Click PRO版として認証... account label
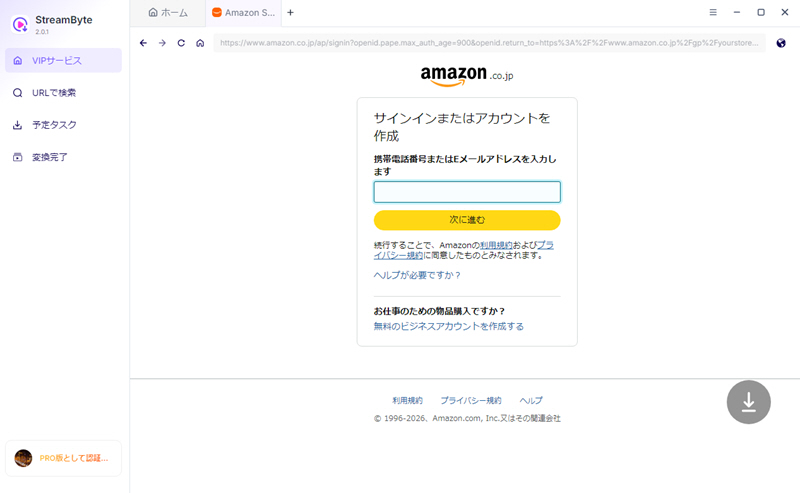 [74, 458]
